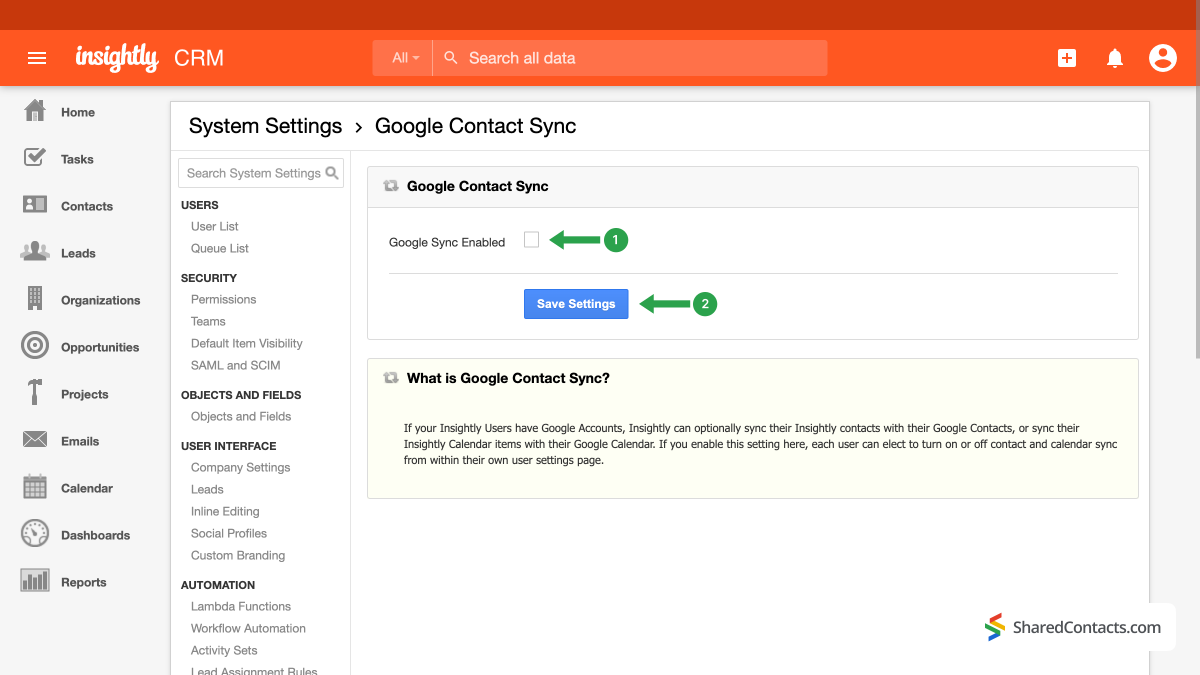Click the Home house icon
This screenshot has height=675, width=1200.
pyautogui.click(x=35, y=111)
